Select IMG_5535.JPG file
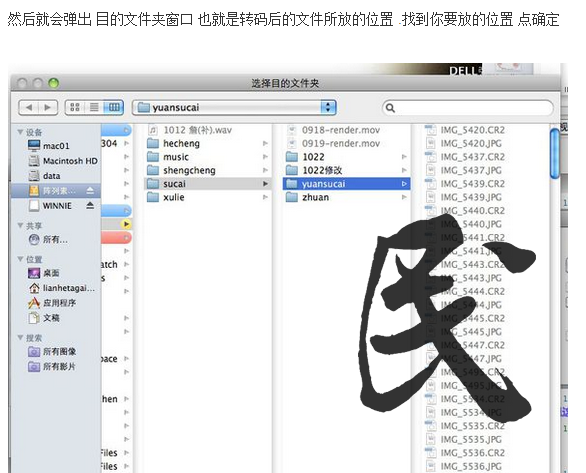Viewport: 586px width, 473px height. pyautogui.click(x=464, y=439)
